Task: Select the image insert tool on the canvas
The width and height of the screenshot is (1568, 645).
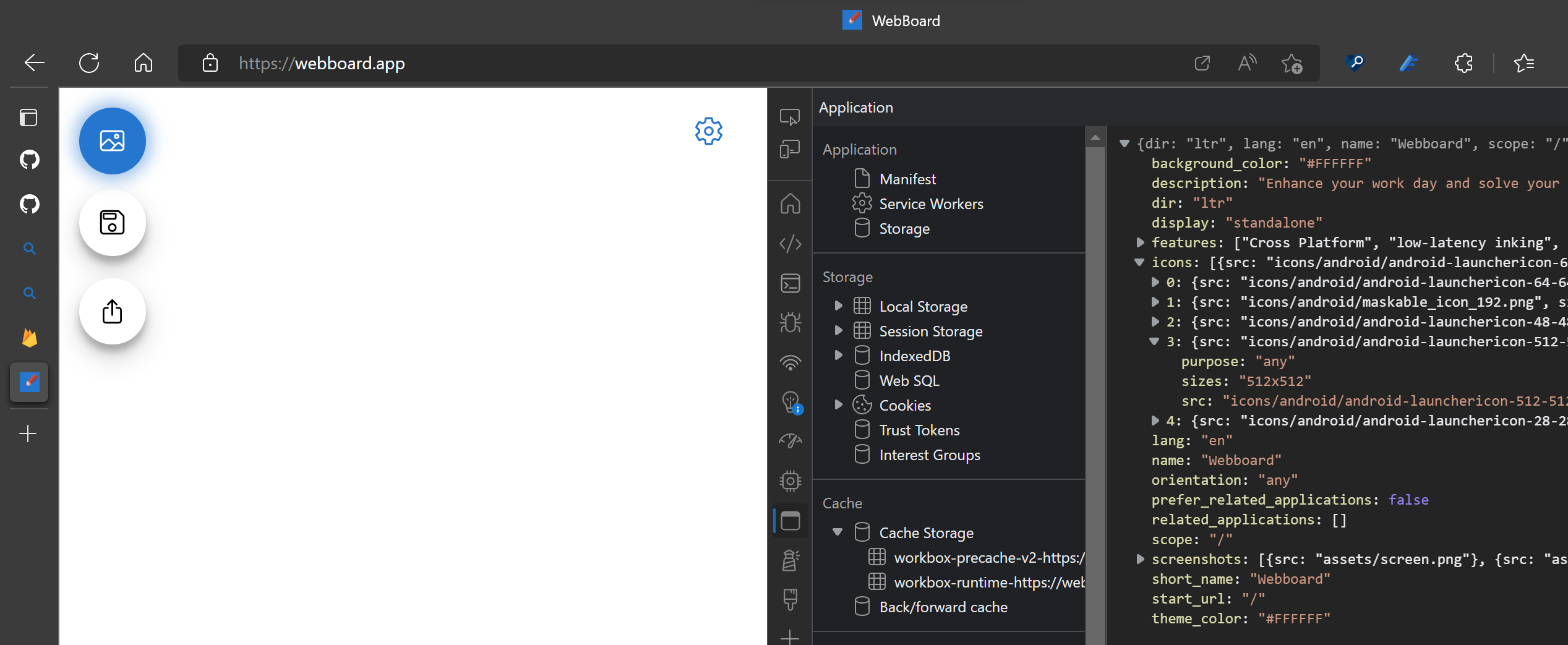Action: [x=112, y=140]
